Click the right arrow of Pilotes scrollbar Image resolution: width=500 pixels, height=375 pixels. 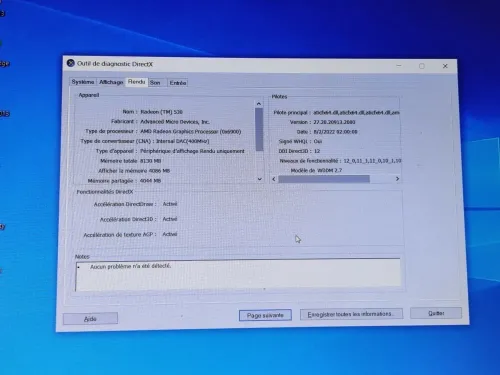point(397,179)
